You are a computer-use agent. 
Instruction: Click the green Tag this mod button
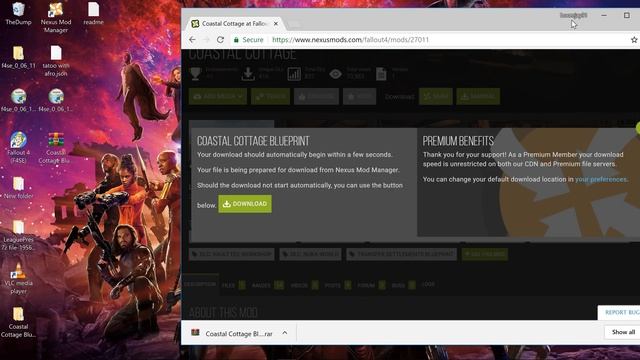point(485,254)
